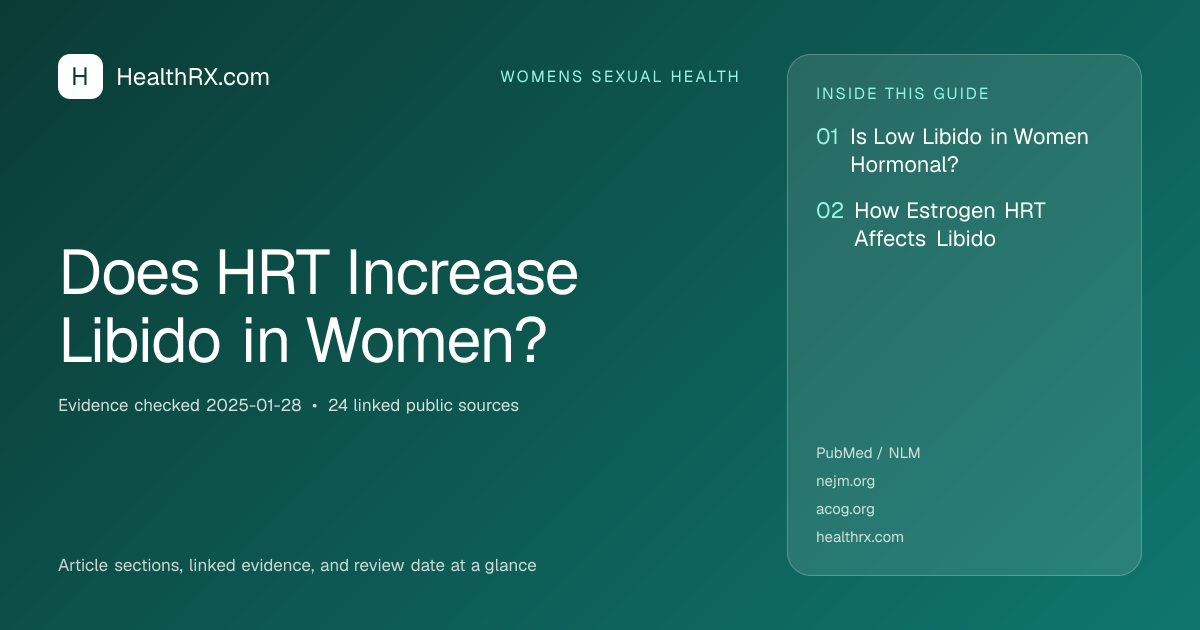Viewport: 1200px width, 630px height.
Task: Click the HealthRX 'H' logo icon
Action: pyautogui.click(x=80, y=77)
